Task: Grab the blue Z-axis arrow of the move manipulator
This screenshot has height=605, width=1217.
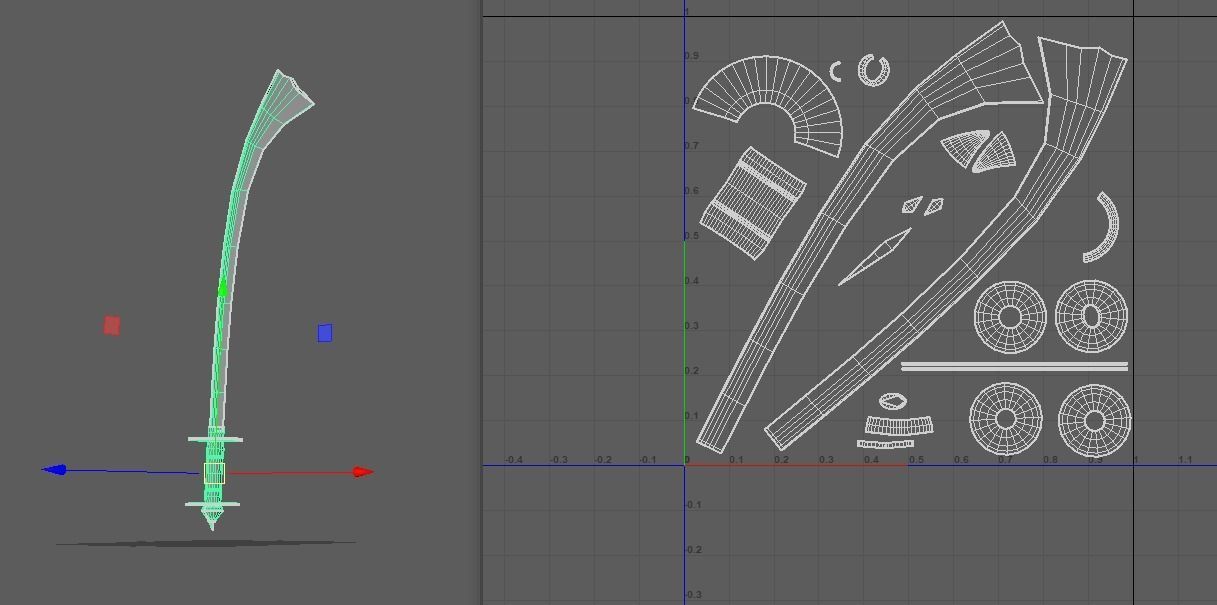Action: click(54, 469)
